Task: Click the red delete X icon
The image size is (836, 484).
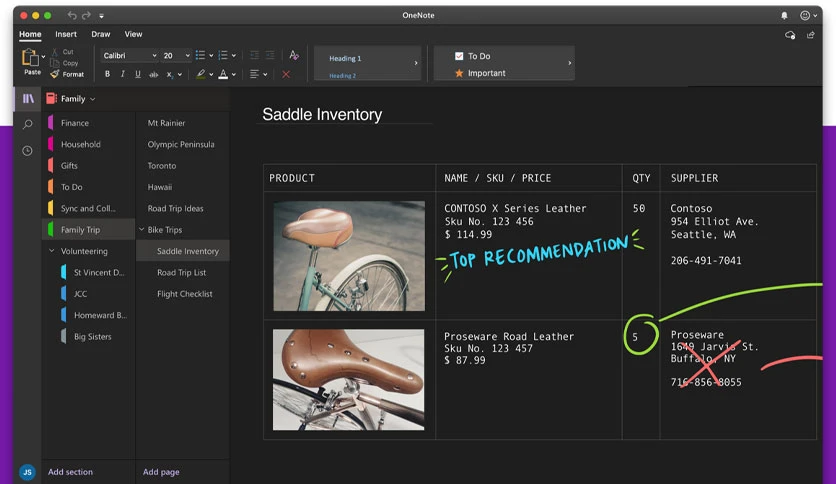Action: click(x=286, y=74)
